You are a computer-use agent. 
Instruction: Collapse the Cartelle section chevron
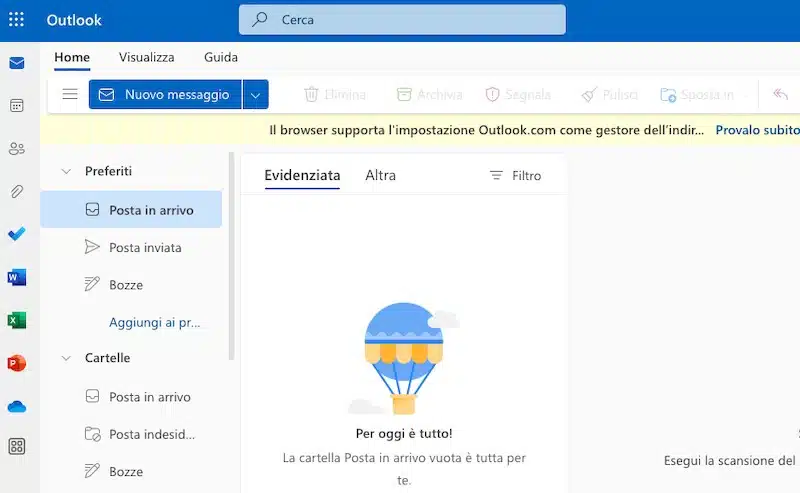66,358
